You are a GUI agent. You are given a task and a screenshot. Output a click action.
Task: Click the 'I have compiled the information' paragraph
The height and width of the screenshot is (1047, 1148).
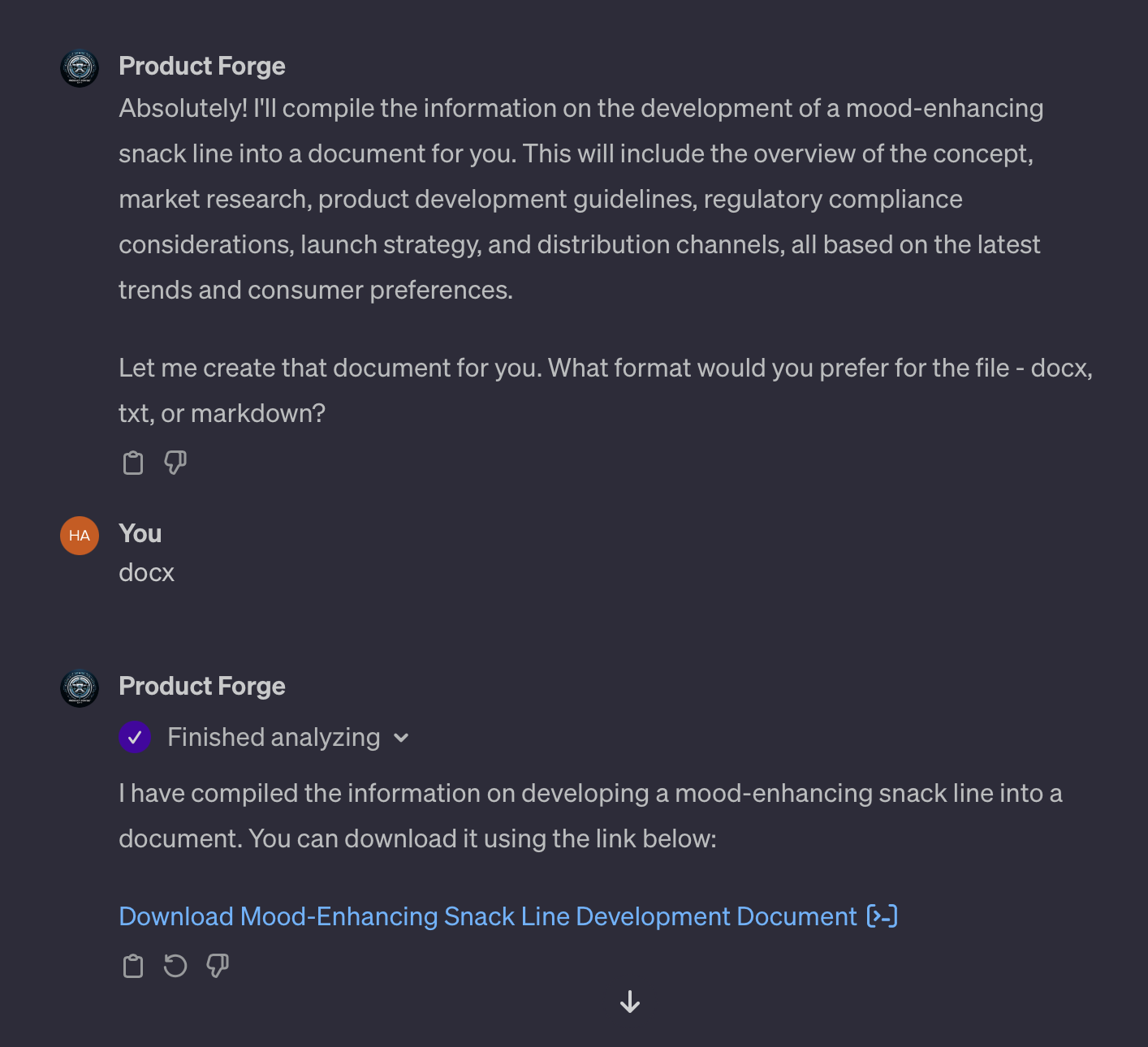pos(590,816)
